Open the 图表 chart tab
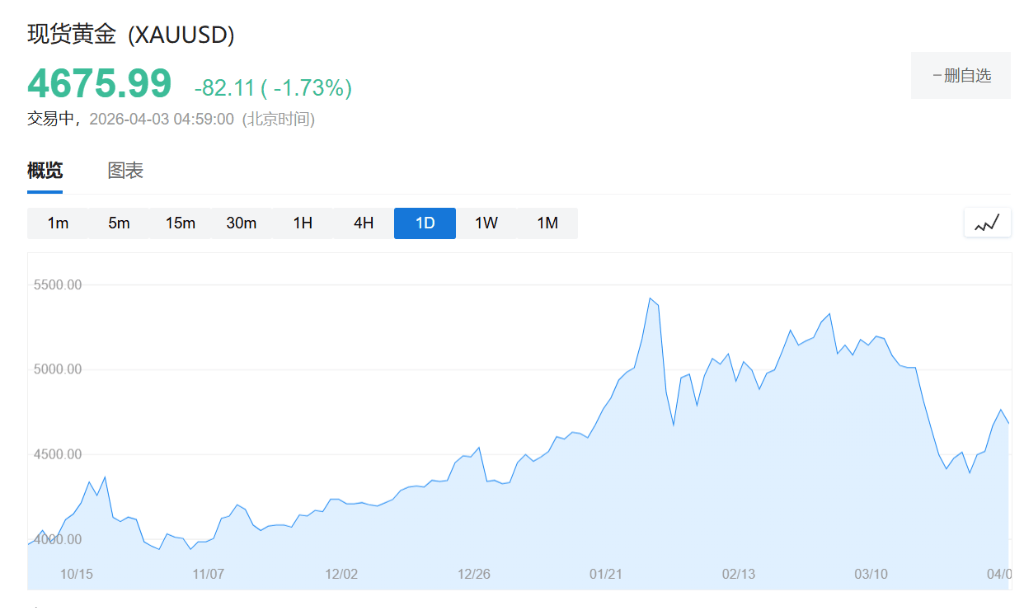1024x608 pixels. [x=126, y=171]
